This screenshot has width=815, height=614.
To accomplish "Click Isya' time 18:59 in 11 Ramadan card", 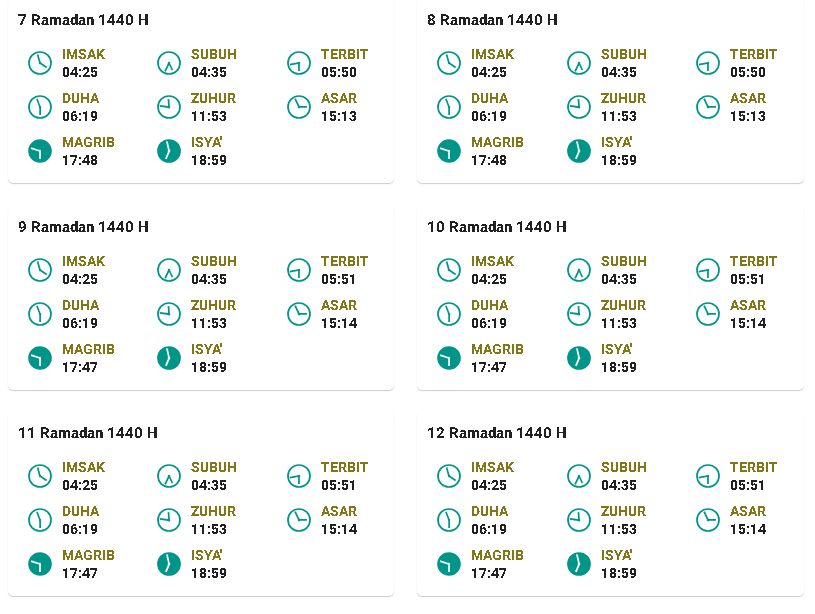I will click(x=209, y=573).
